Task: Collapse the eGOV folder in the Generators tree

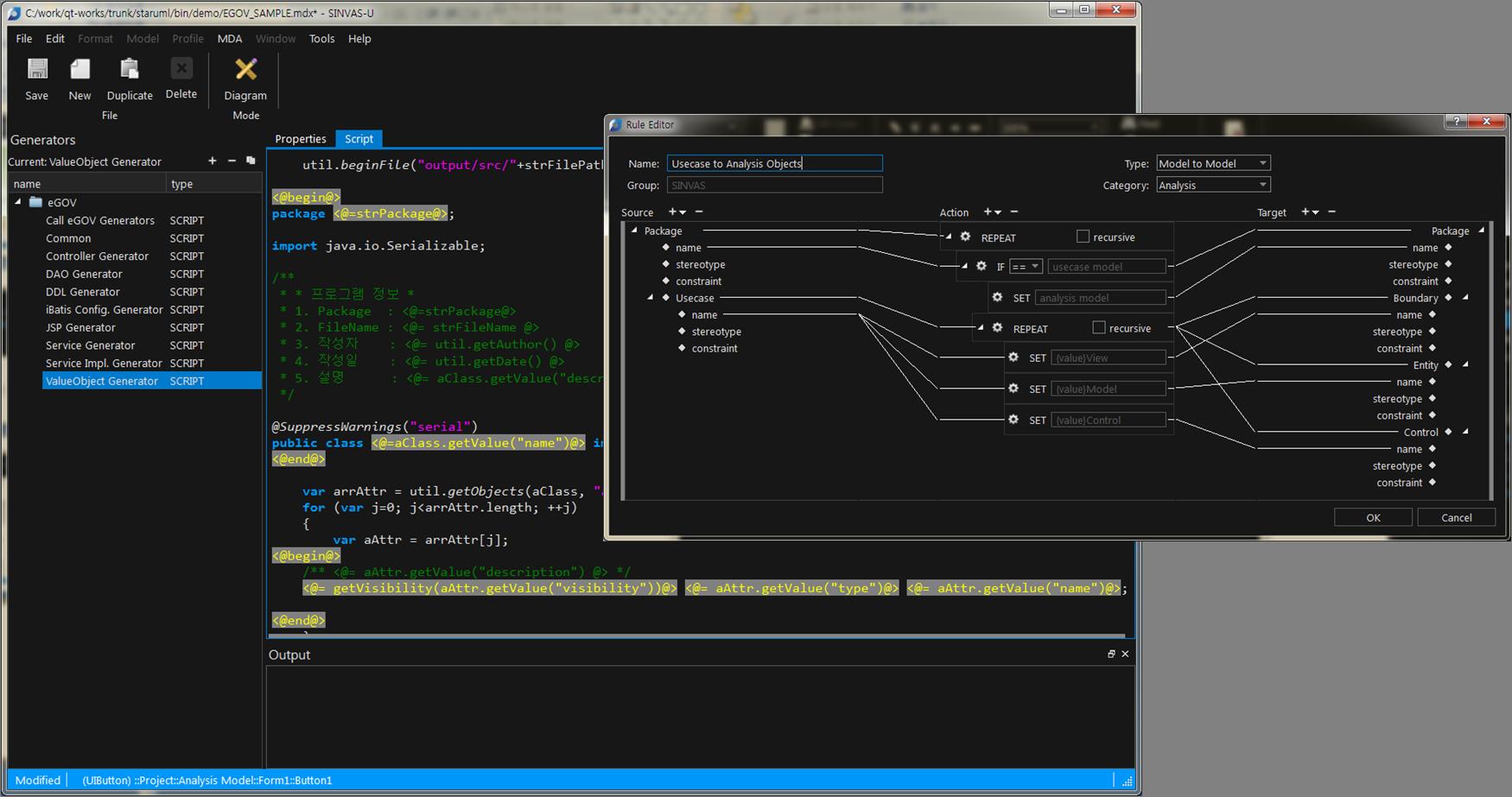Action: point(18,202)
